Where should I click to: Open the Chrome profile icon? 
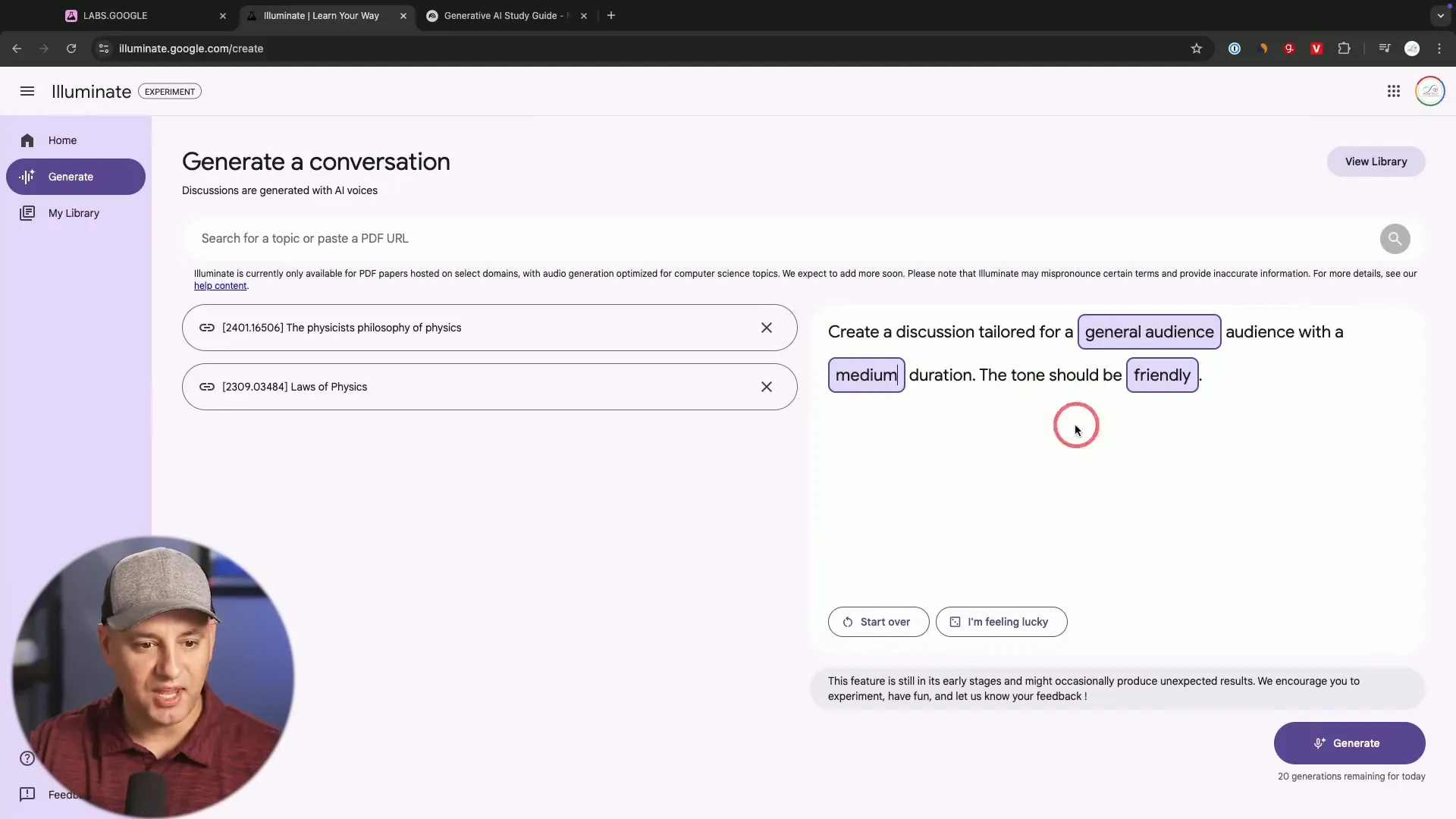click(x=1412, y=49)
